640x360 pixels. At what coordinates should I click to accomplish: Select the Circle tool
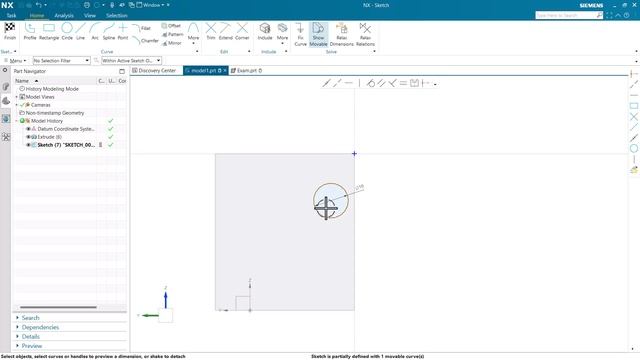tap(67, 31)
